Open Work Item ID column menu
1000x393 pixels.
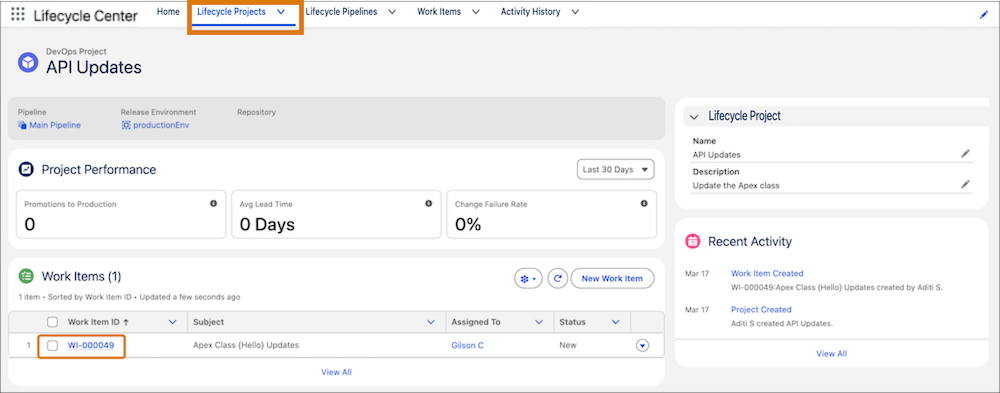172,322
